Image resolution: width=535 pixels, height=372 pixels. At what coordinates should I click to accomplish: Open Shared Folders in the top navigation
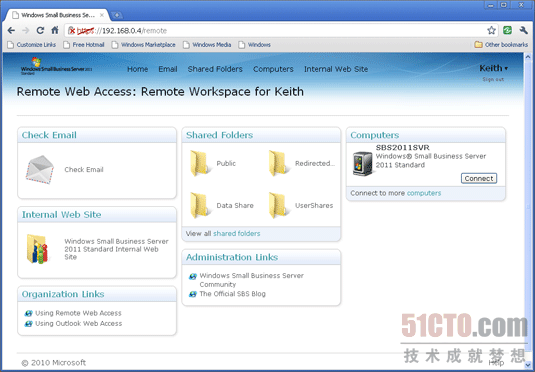click(x=215, y=69)
